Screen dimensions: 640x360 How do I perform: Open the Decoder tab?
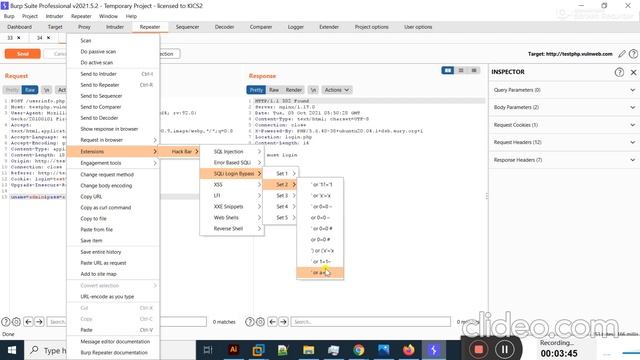click(224, 27)
